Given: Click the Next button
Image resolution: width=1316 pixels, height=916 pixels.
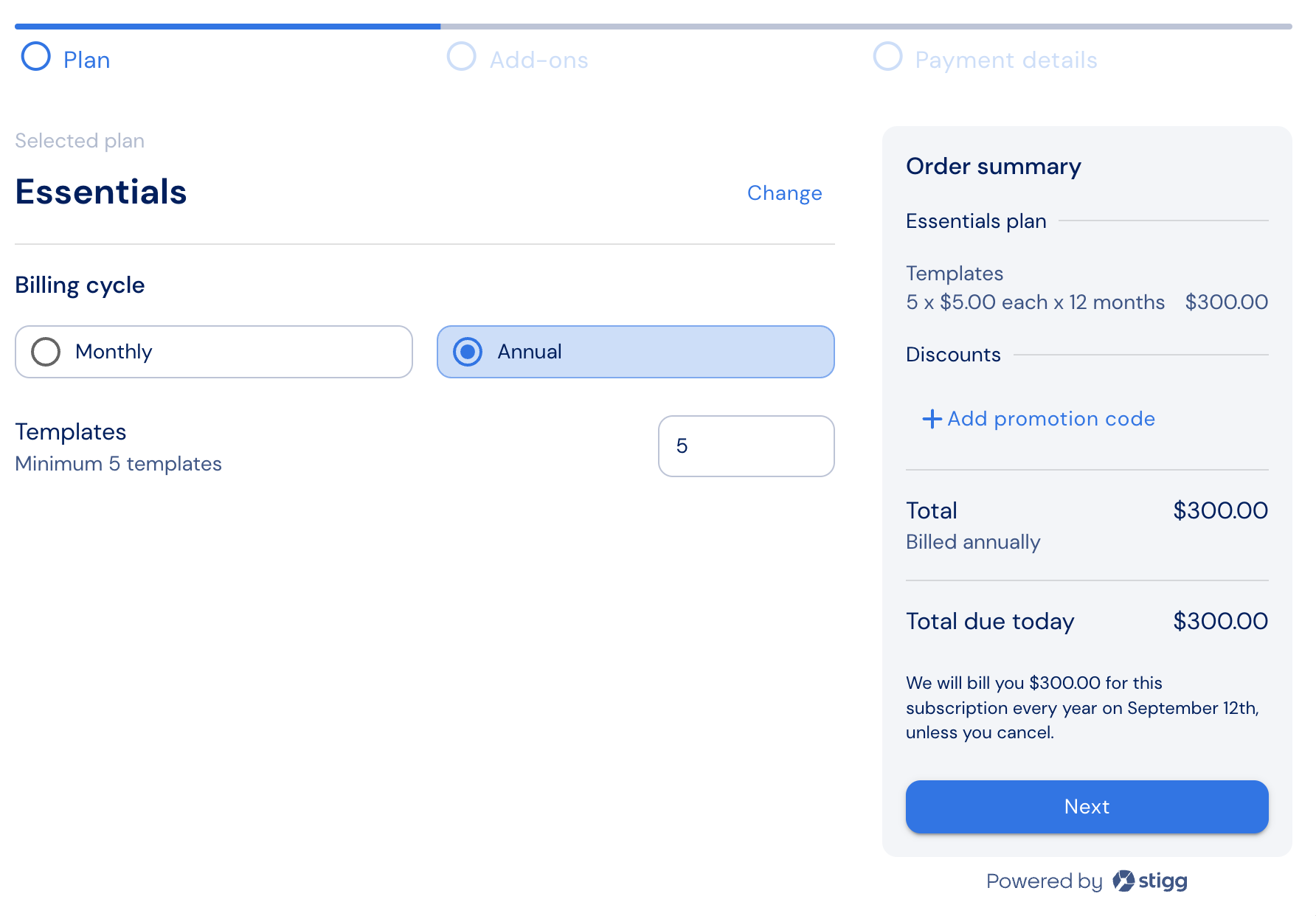Looking at the screenshot, I should 1087,807.
